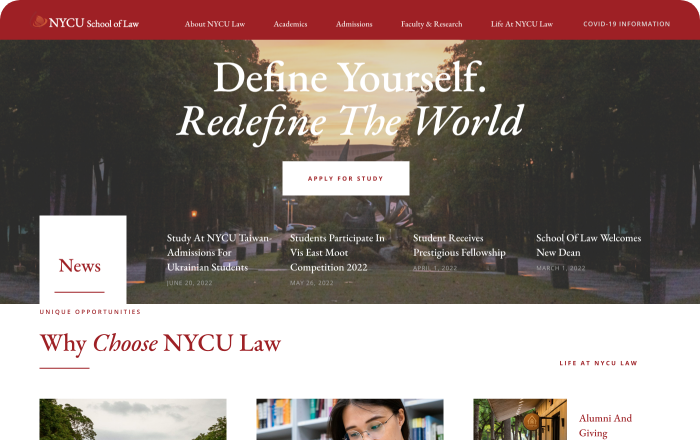Open the News section box
Viewport: 700px width, 440px height.
(83, 259)
